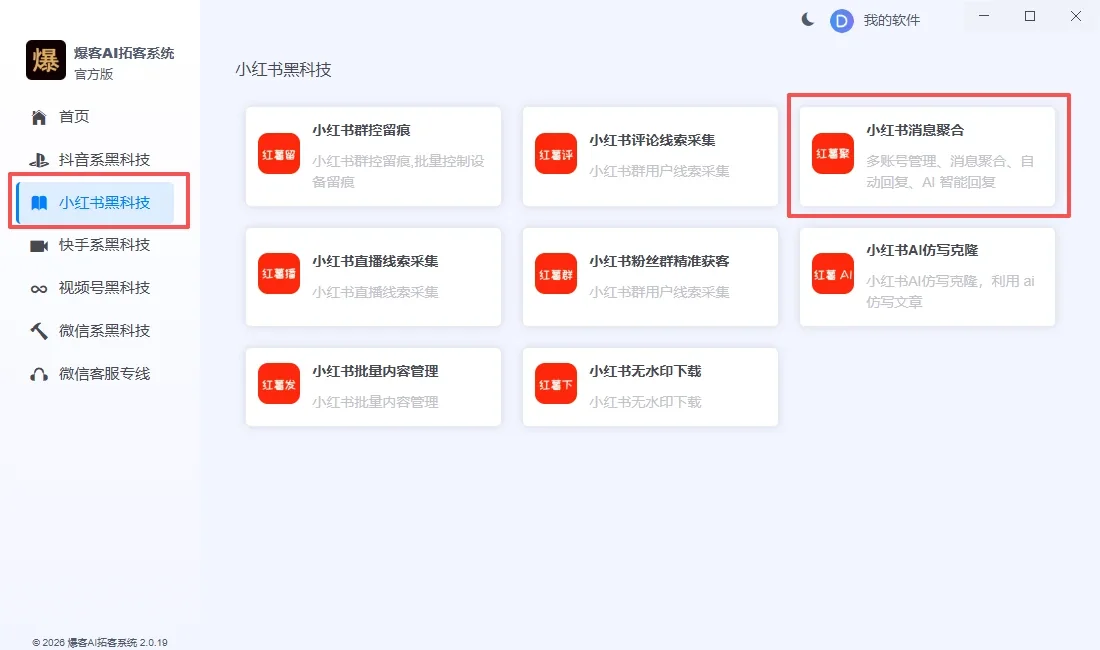Click the hammer icon beside 微信系黑科技

[39, 331]
